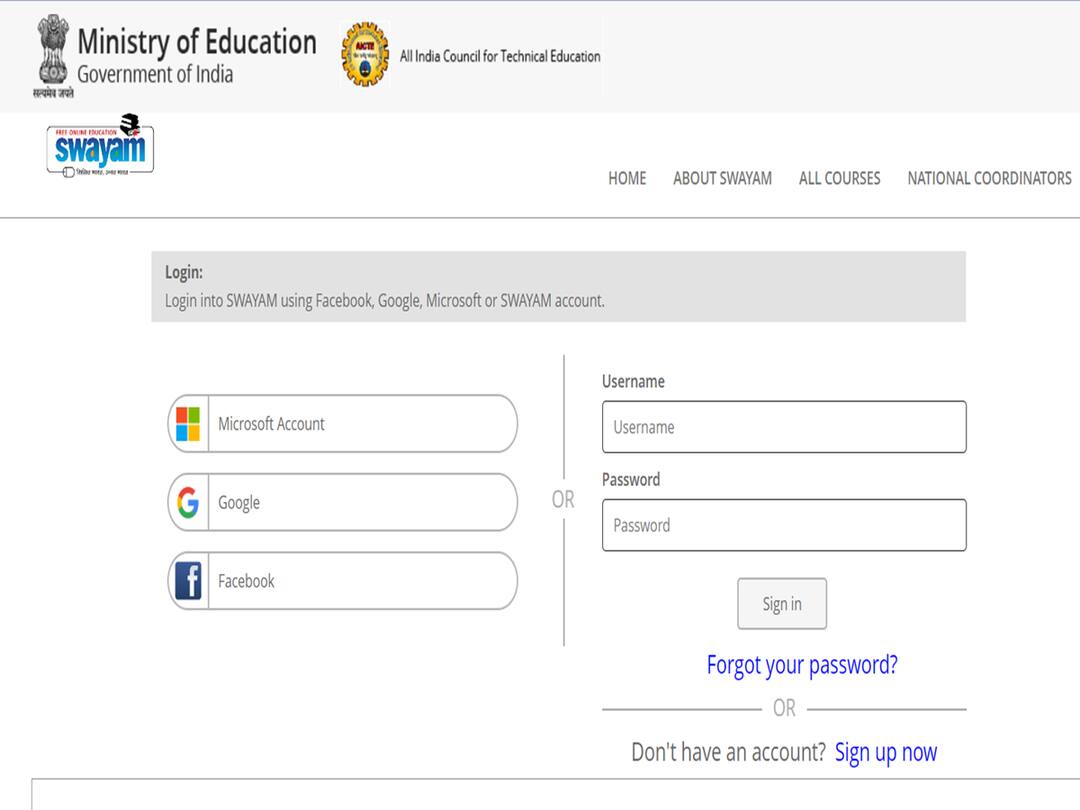
Task: Select NATIONAL COORDINATORS menu item
Action: (989, 178)
